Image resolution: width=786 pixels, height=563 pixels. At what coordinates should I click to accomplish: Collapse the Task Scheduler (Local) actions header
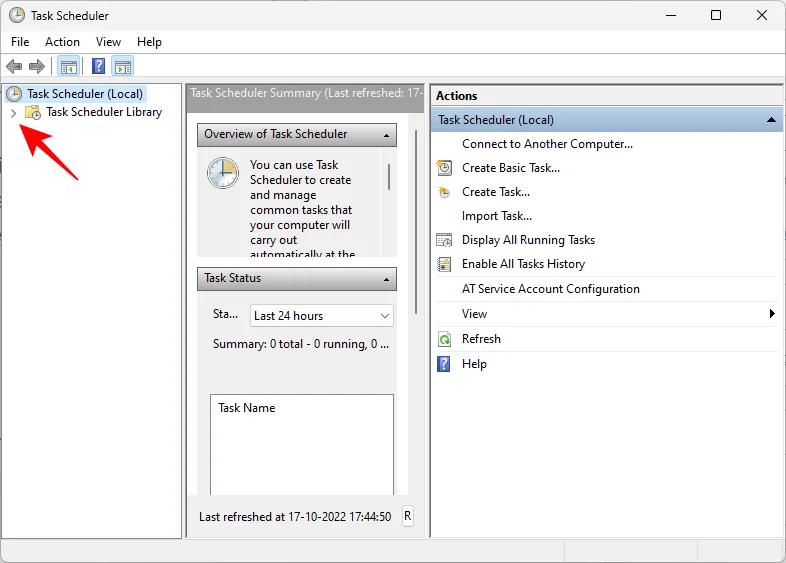pos(771,120)
